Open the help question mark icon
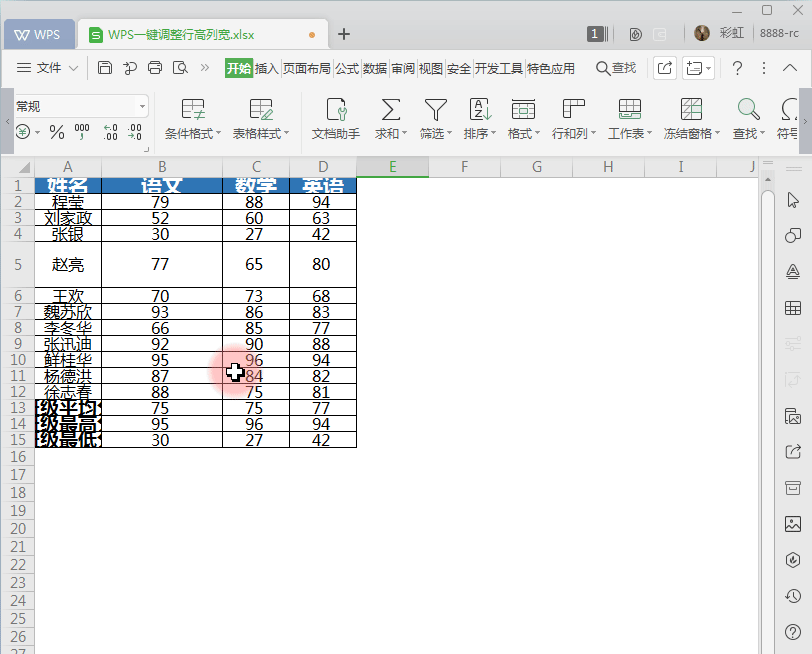Screen dimensions: 812x654 coord(737,68)
